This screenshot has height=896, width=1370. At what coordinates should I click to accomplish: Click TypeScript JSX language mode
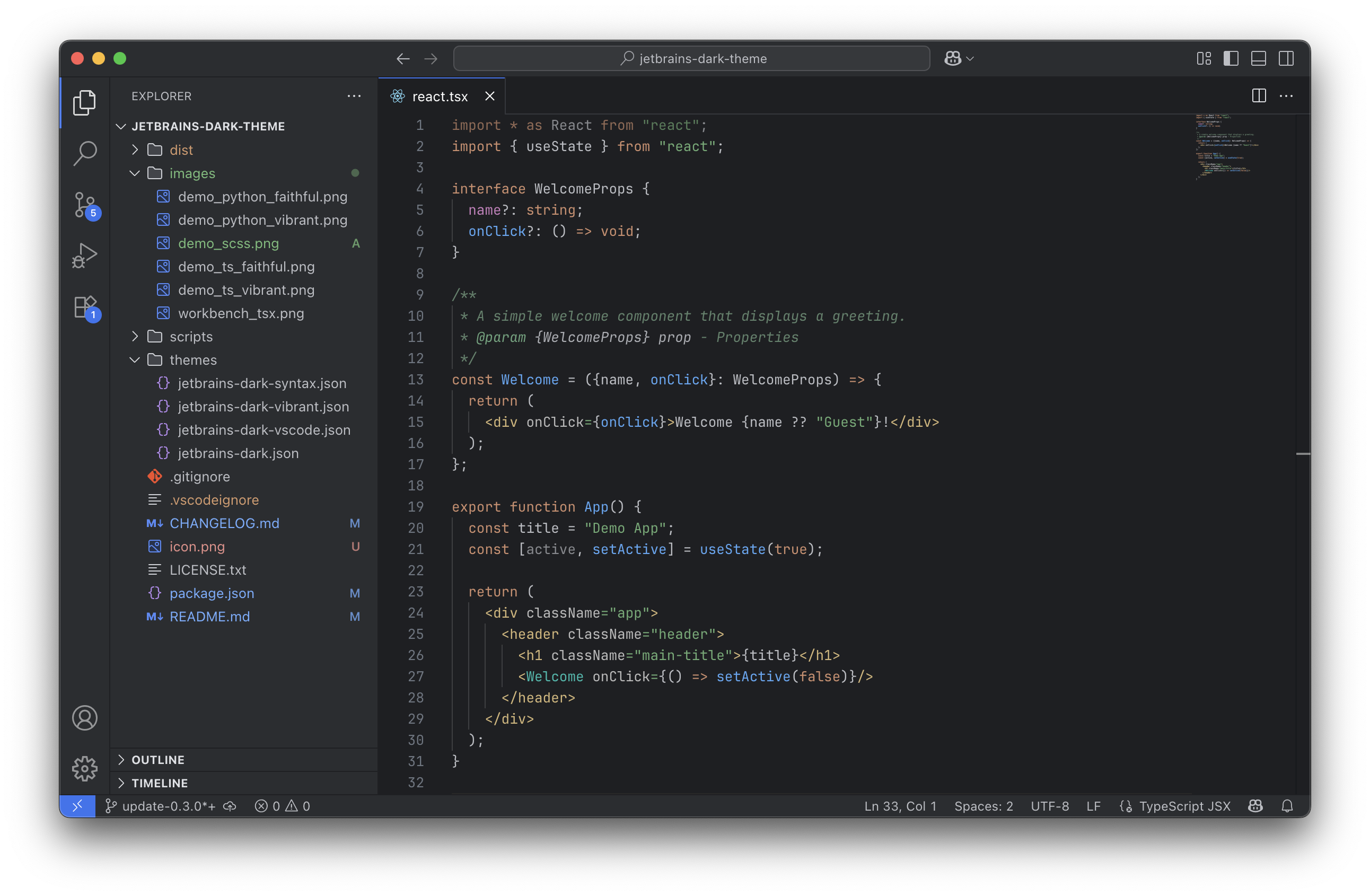point(1184,806)
